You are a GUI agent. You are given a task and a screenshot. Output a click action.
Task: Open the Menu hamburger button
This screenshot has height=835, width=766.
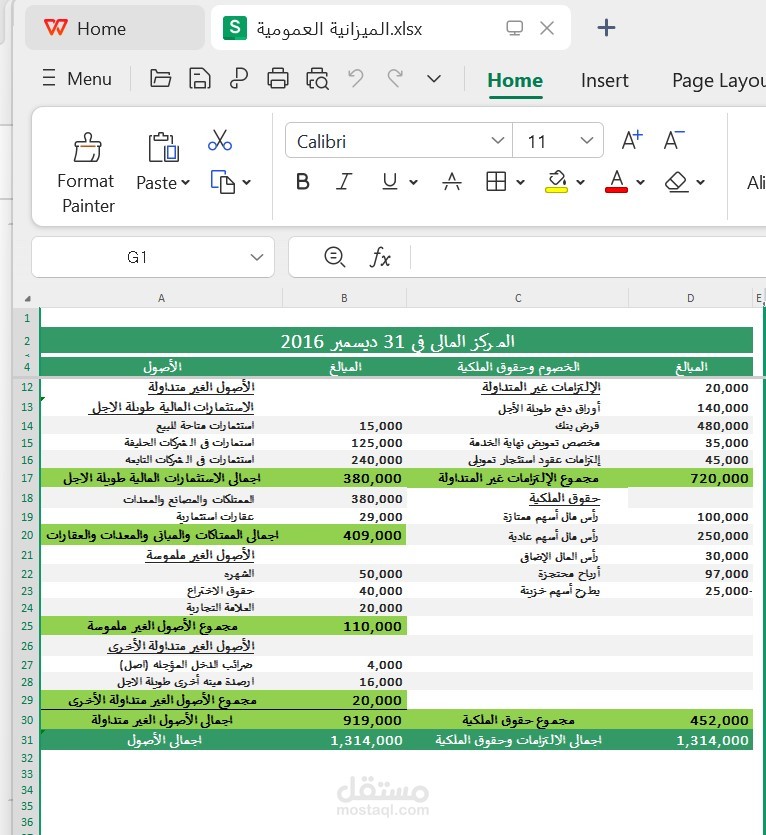tap(77, 78)
